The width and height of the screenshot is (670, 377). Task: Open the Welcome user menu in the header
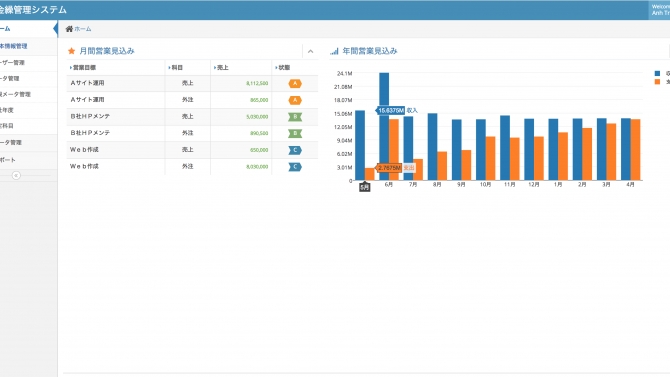660,10
